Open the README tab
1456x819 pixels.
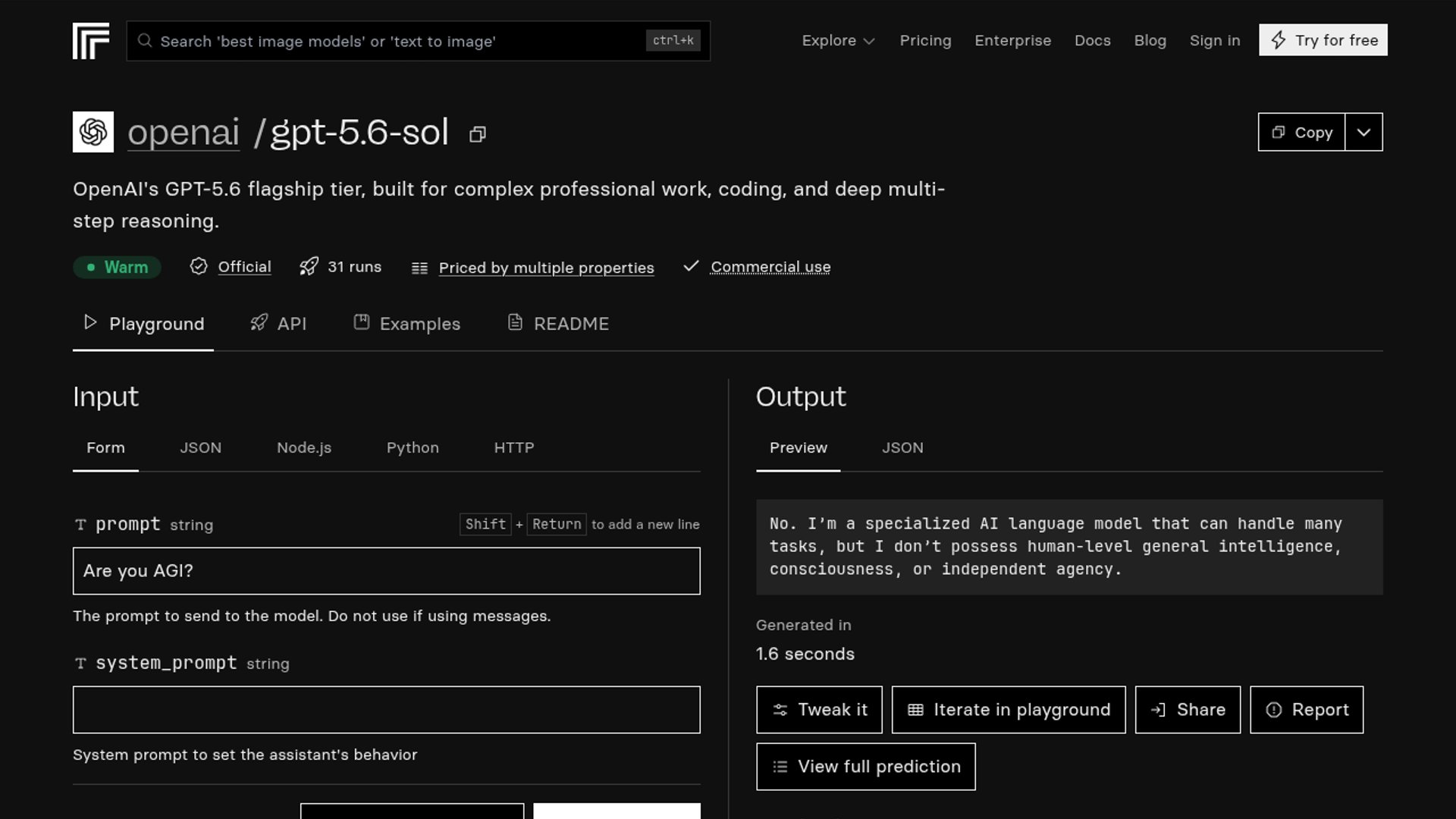[558, 324]
